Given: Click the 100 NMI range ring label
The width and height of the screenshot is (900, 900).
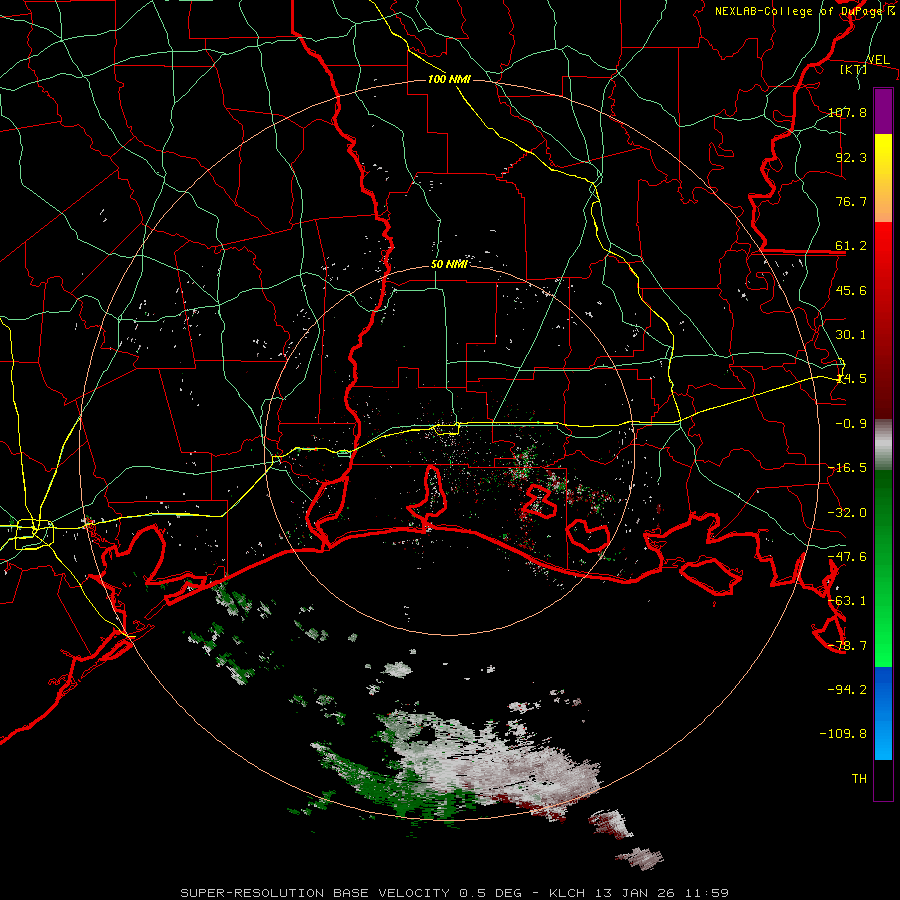Looking at the screenshot, I should [449, 79].
